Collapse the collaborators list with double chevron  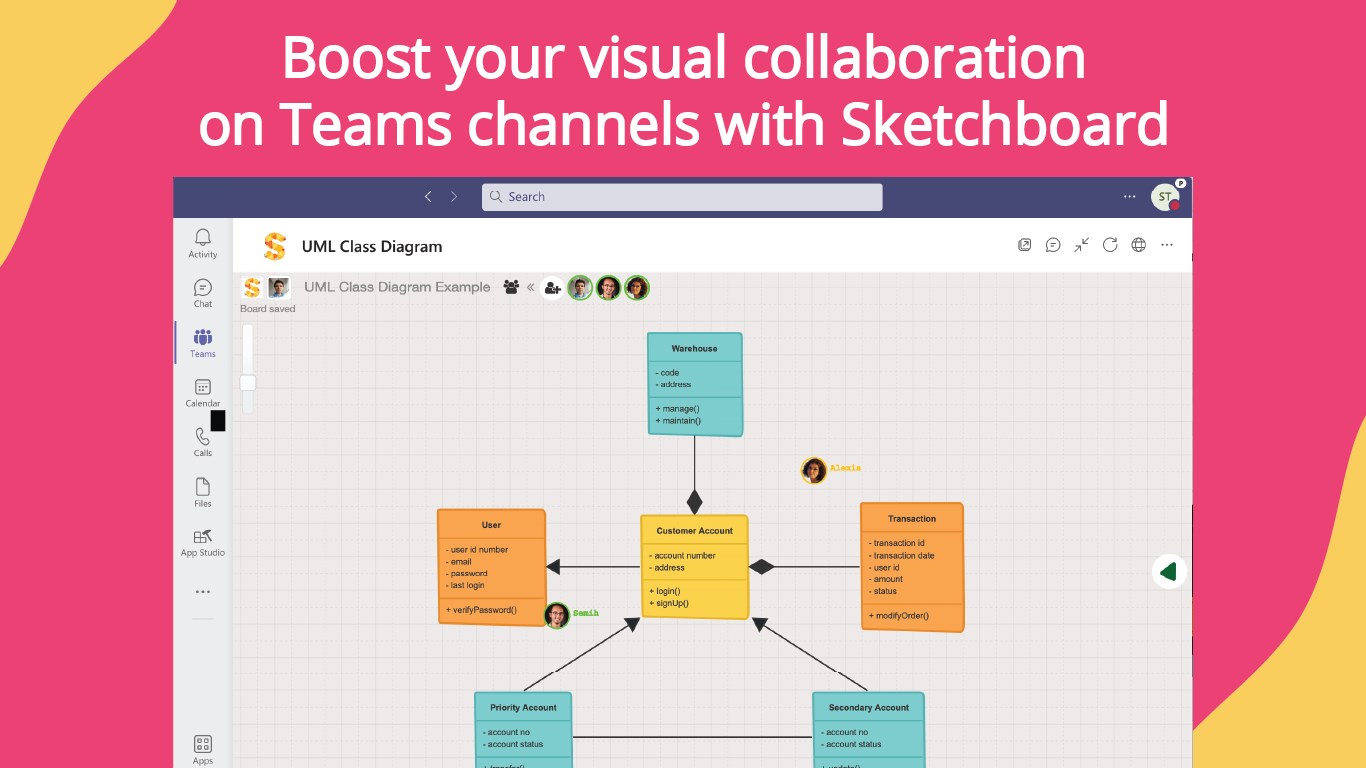click(530, 288)
